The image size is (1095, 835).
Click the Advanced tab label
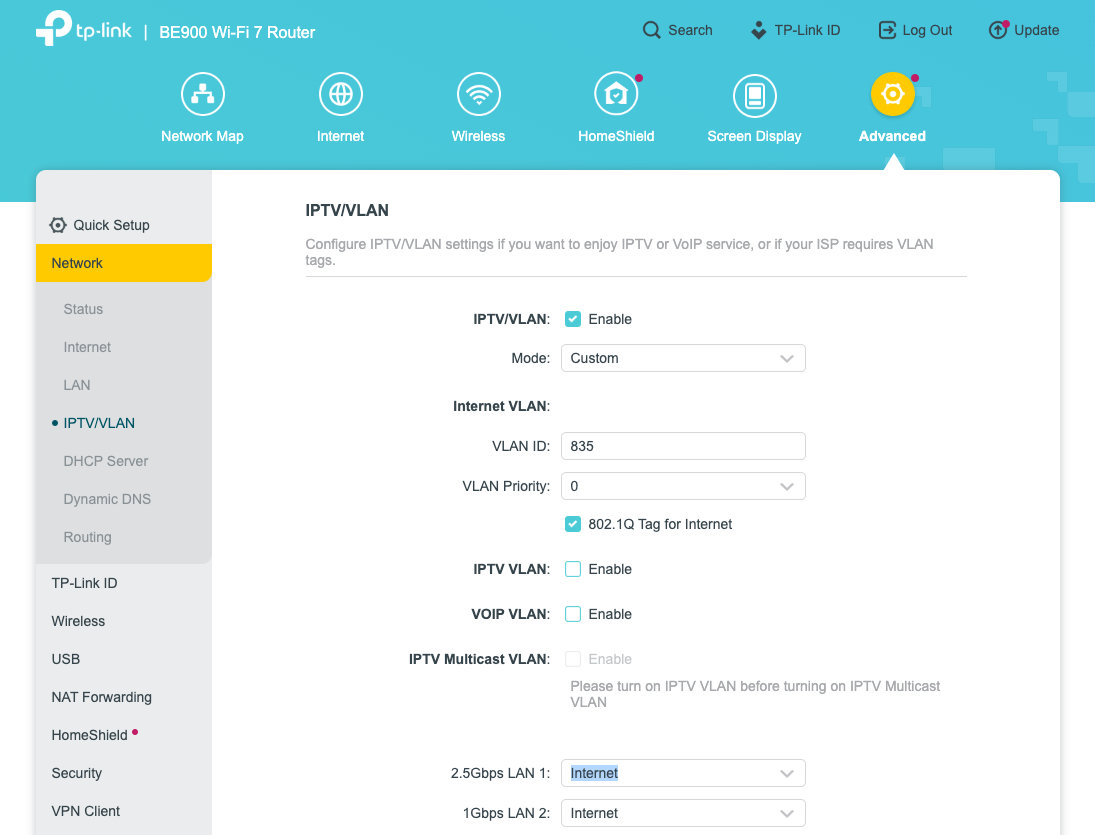coord(892,136)
